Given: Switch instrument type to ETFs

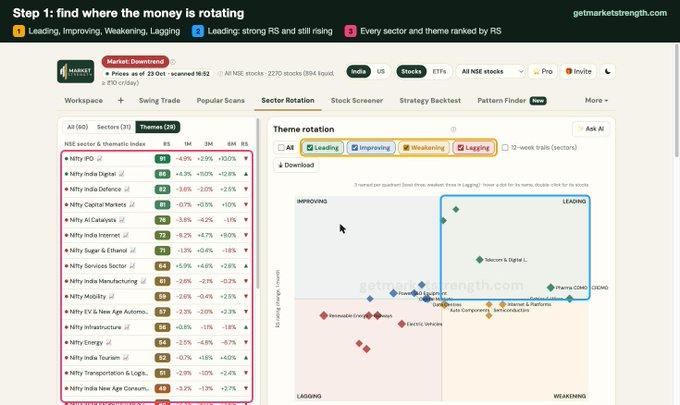Looking at the screenshot, I should click(x=439, y=71).
